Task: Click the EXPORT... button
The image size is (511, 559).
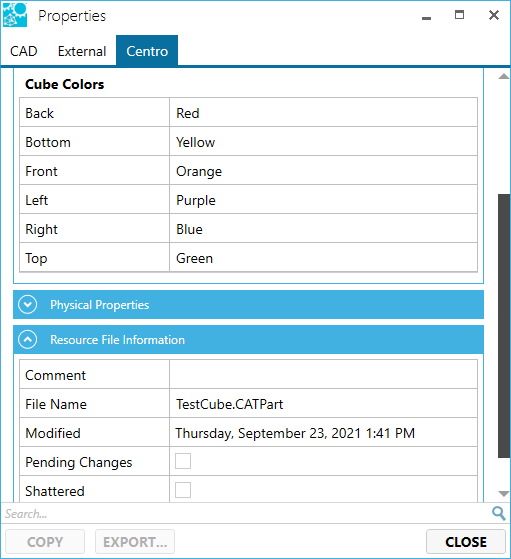Action: pyautogui.click(x=135, y=542)
